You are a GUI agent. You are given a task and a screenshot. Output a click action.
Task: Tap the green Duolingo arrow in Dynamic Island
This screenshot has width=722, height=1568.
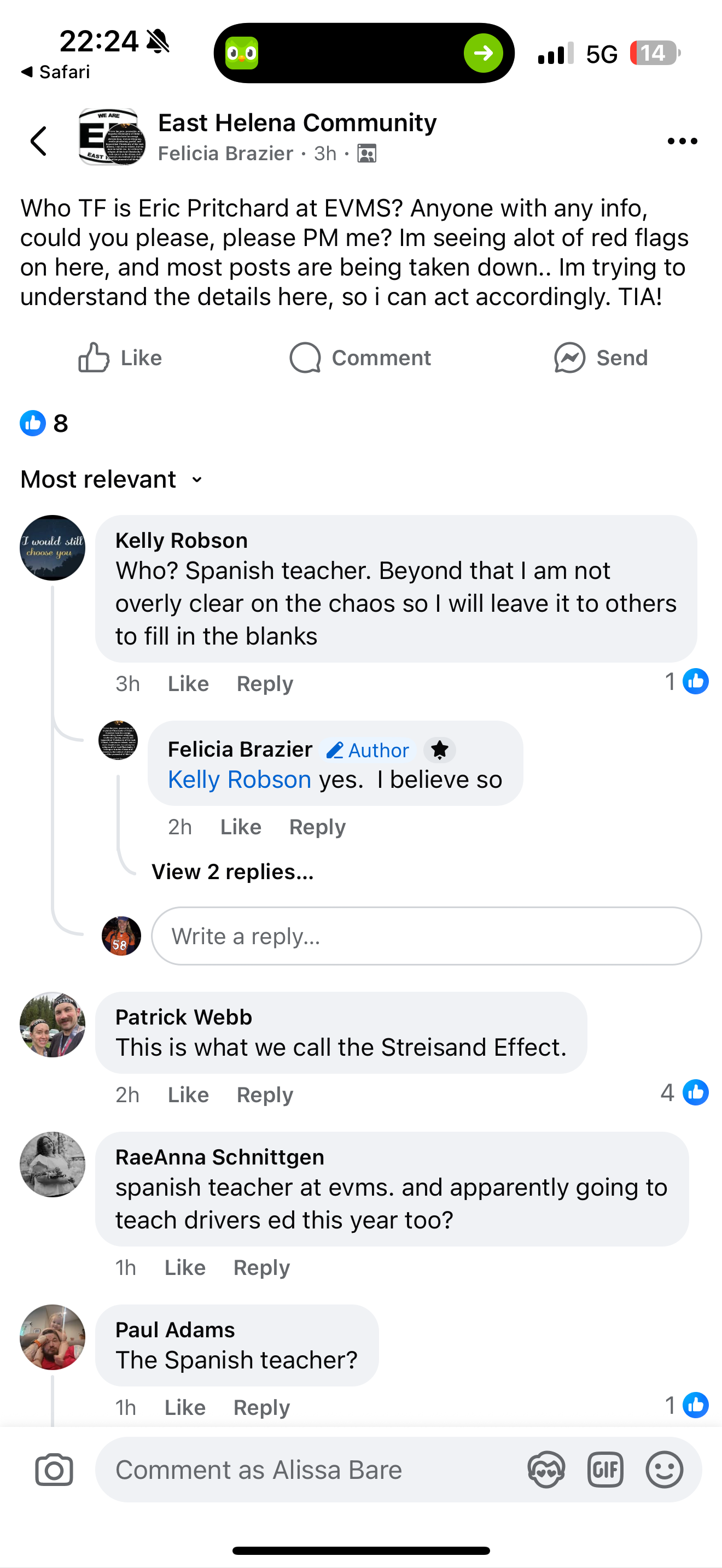tap(484, 54)
